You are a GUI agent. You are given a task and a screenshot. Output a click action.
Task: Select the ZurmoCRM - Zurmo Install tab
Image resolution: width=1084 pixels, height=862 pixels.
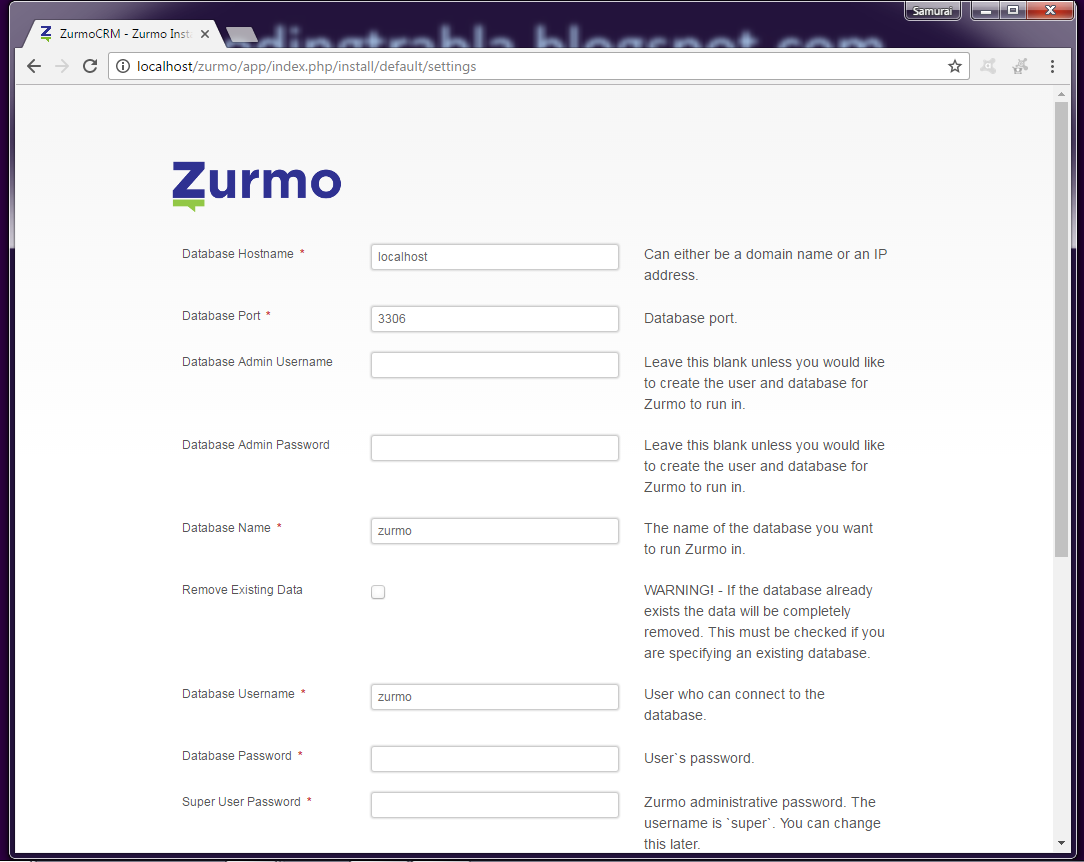pyautogui.click(x=124, y=34)
